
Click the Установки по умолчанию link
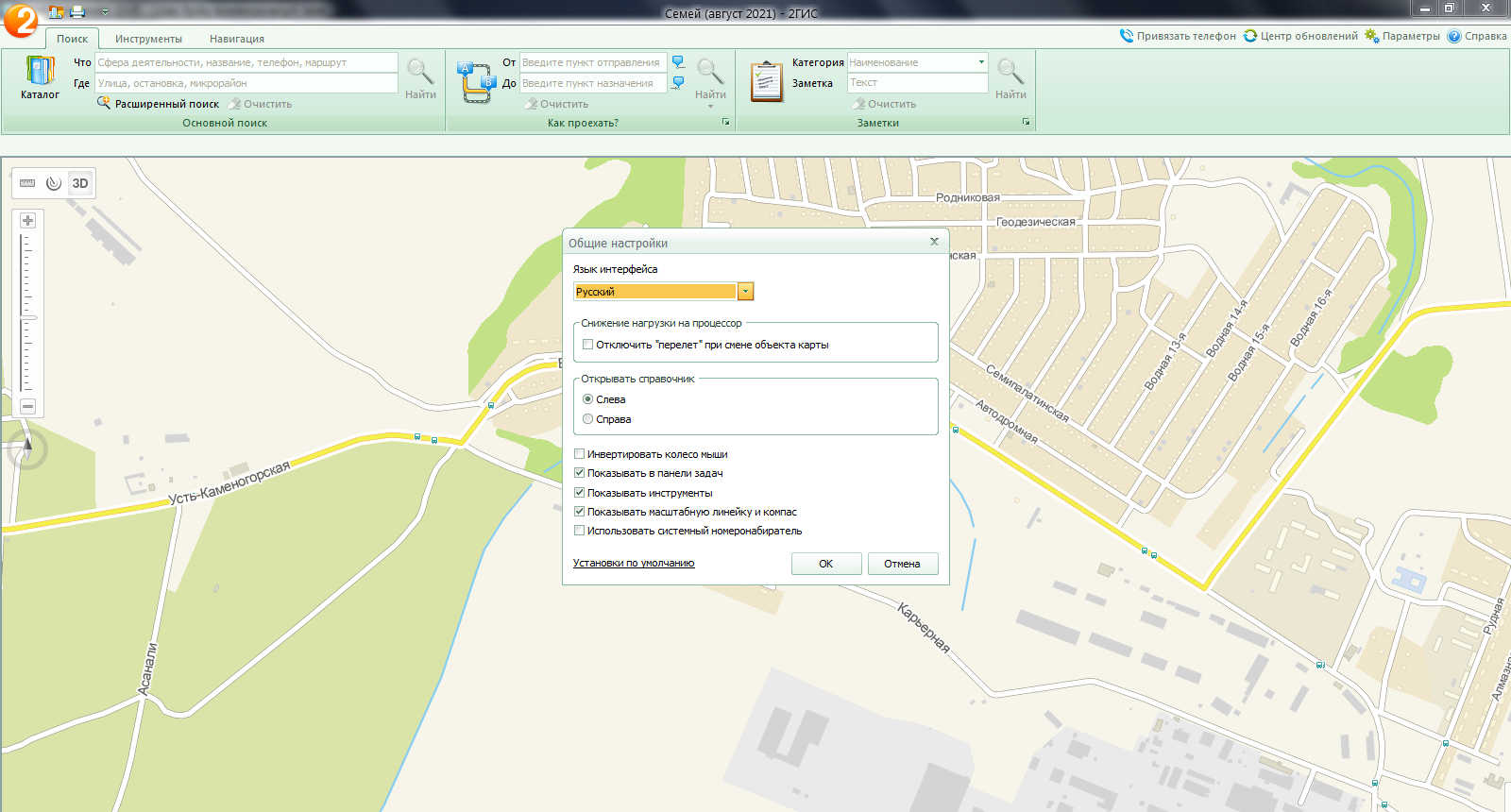pos(634,563)
